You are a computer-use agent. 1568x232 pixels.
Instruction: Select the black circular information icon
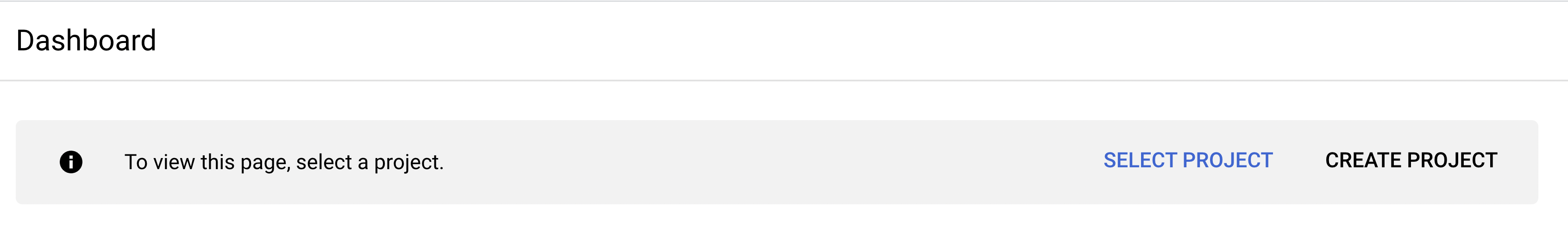pyautogui.click(x=70, y=162)
